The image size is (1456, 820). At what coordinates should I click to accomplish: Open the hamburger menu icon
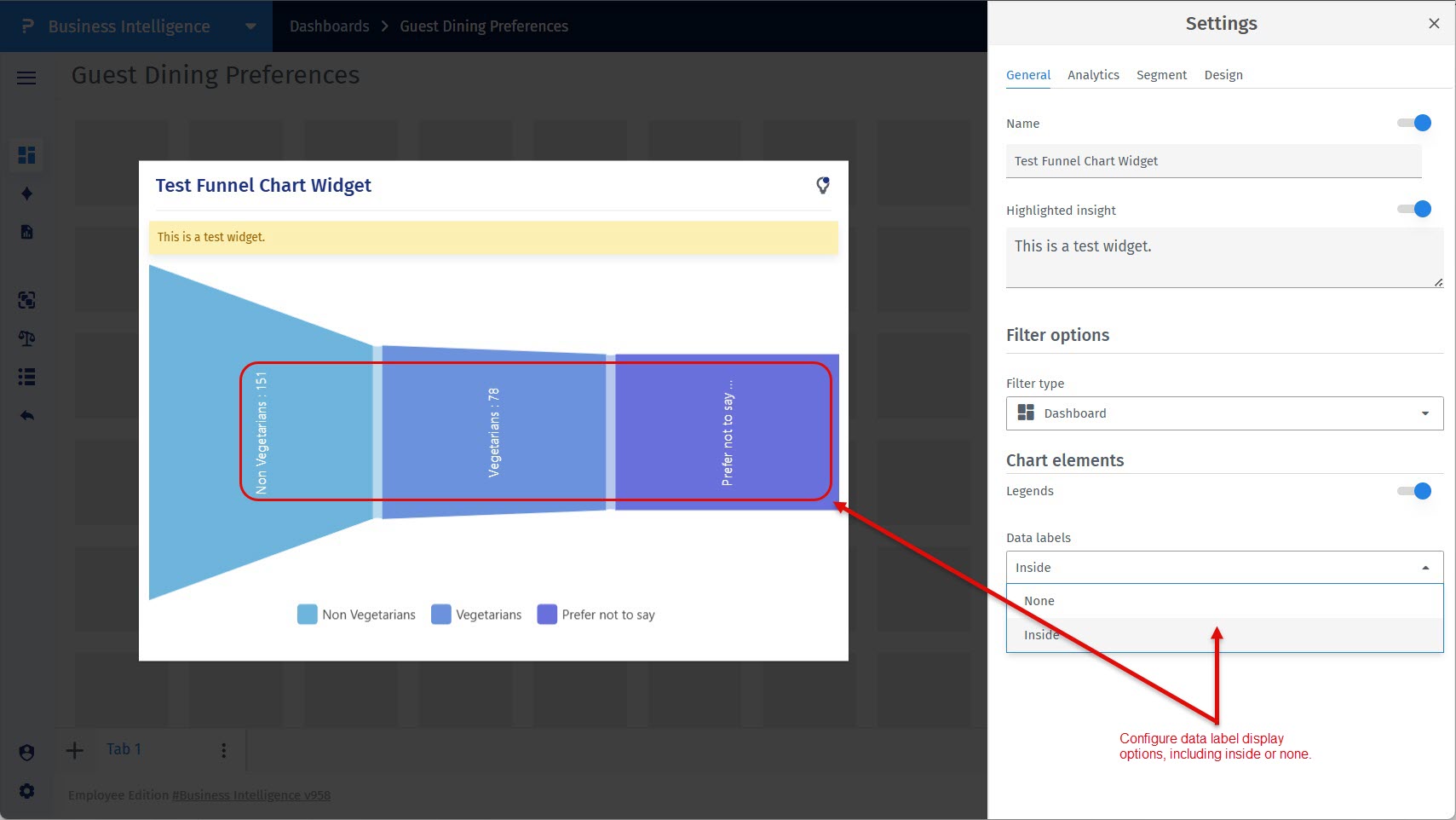pos(26,78)
